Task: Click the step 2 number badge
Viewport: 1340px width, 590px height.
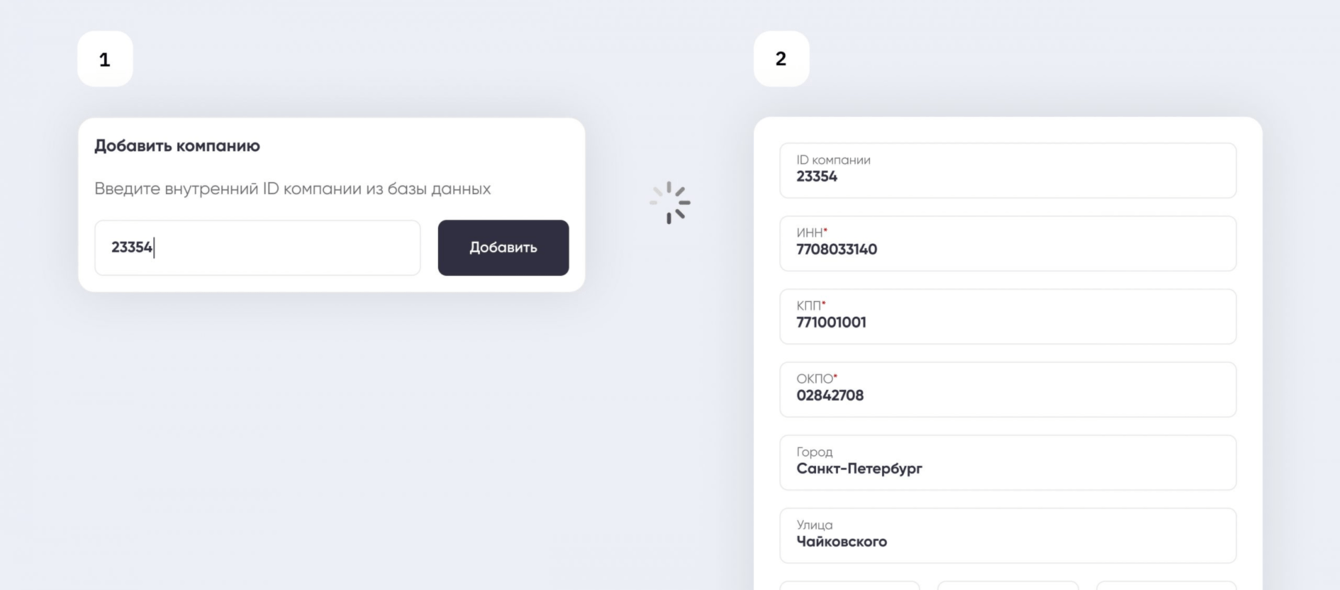Action: click(x=781, y=59)
